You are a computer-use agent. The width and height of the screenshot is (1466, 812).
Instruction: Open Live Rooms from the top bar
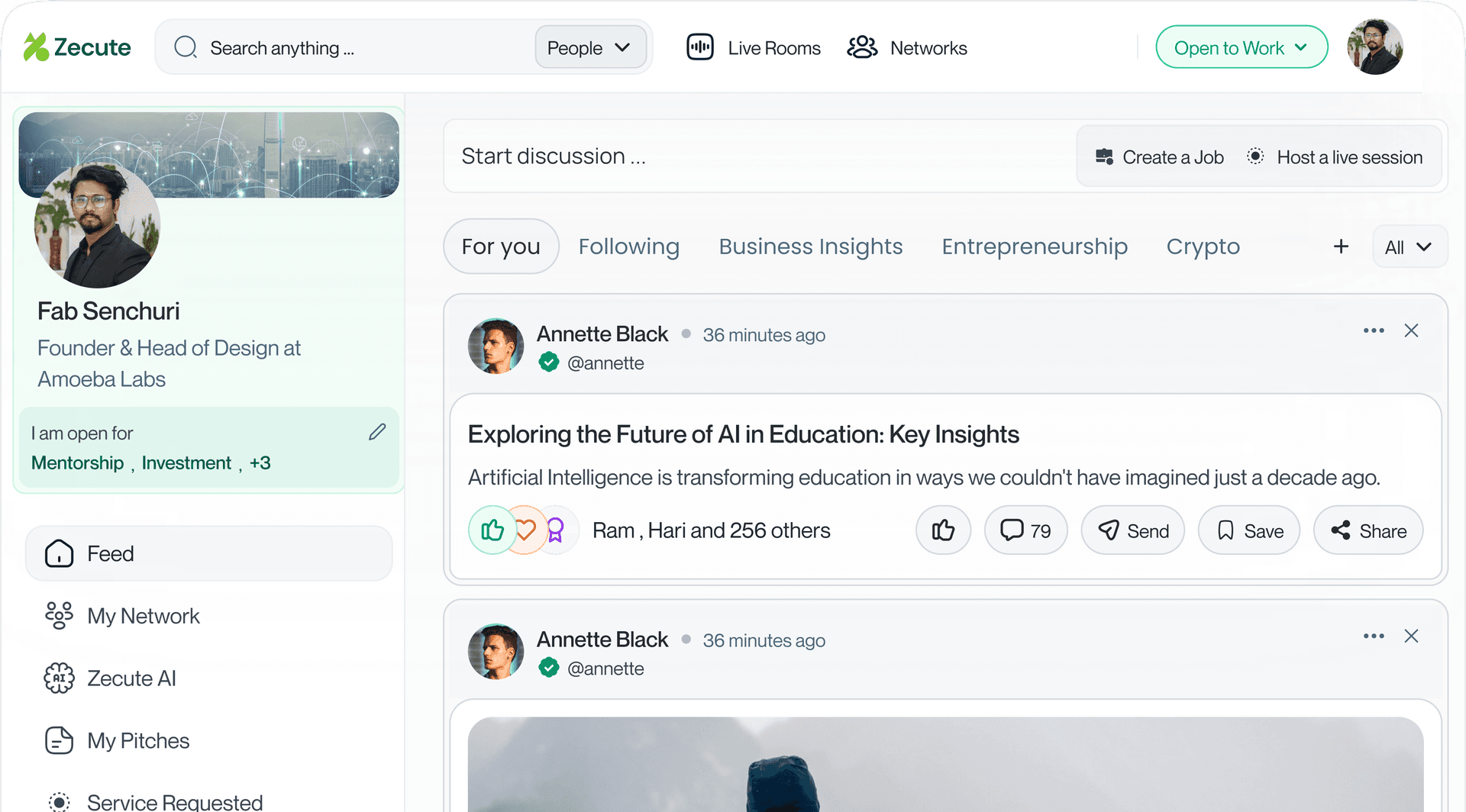[754, 48]
